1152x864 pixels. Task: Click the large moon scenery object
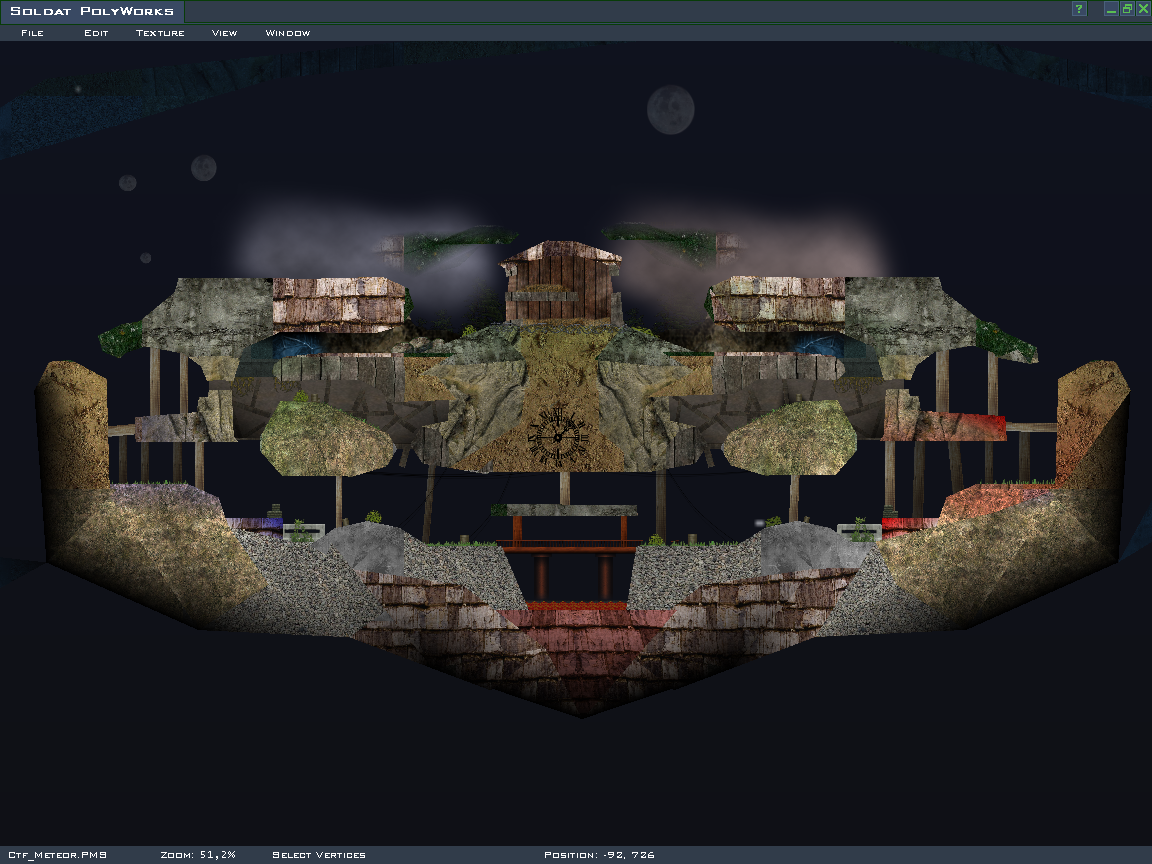(670, 109)
